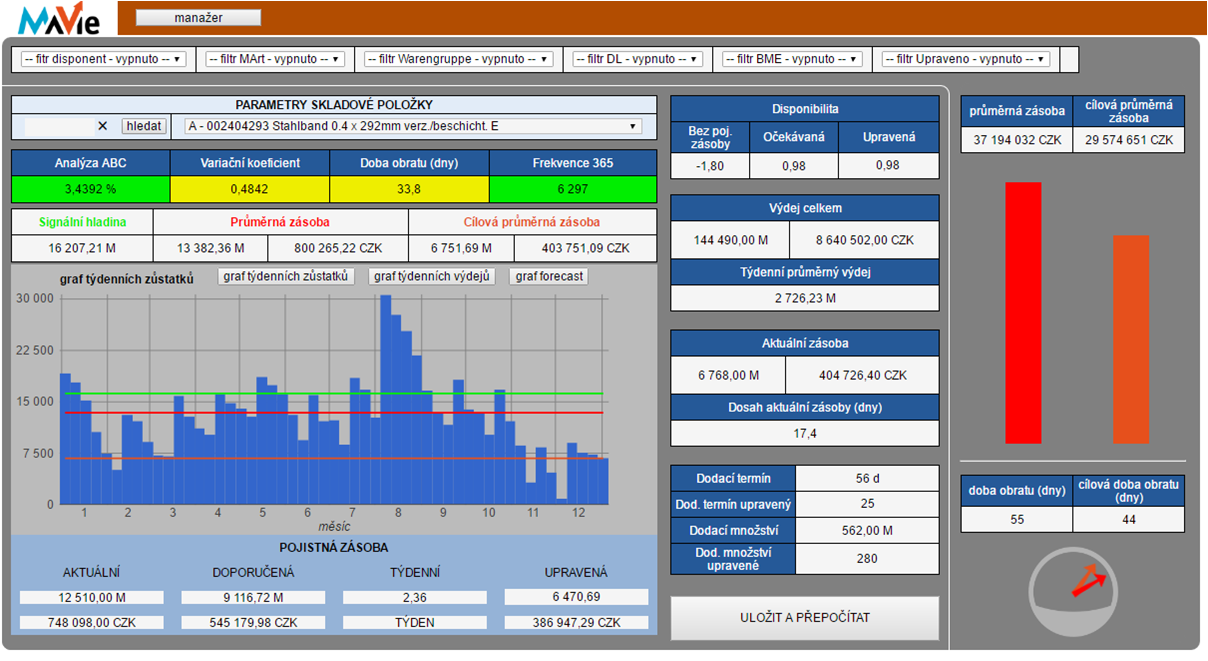This screenshot has width=1208, height=661.
Task: Click the Doba obratu value 33,8
Action: (409, 188)
